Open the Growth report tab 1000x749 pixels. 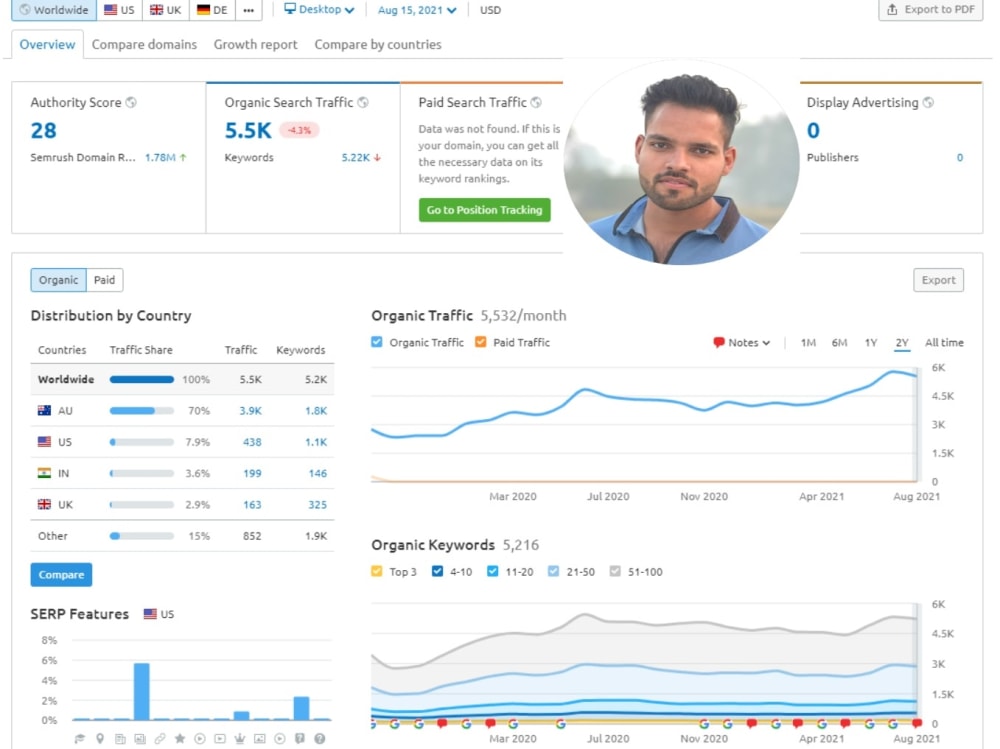click(x=255, y=45)
